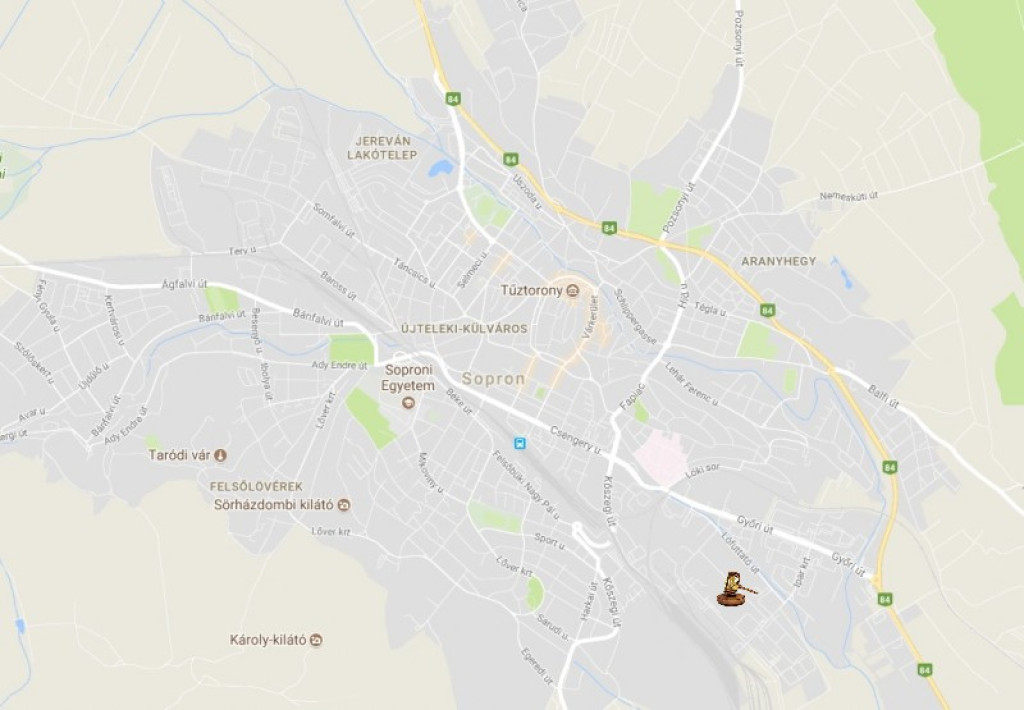Select the blue train station icon
This screenshot has width=1024, height=710.
pos(520,444)
